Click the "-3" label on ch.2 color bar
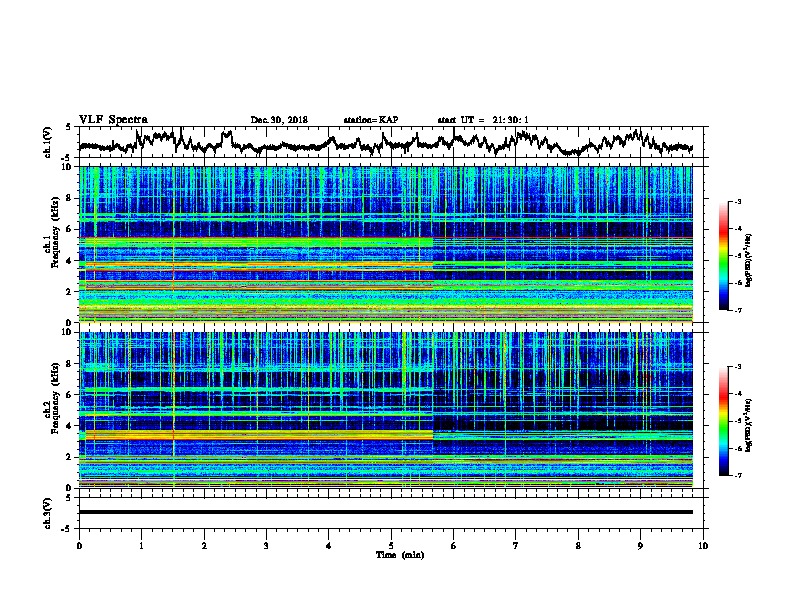Viewport: 792px width, 612px height. [x=738, y=367]
